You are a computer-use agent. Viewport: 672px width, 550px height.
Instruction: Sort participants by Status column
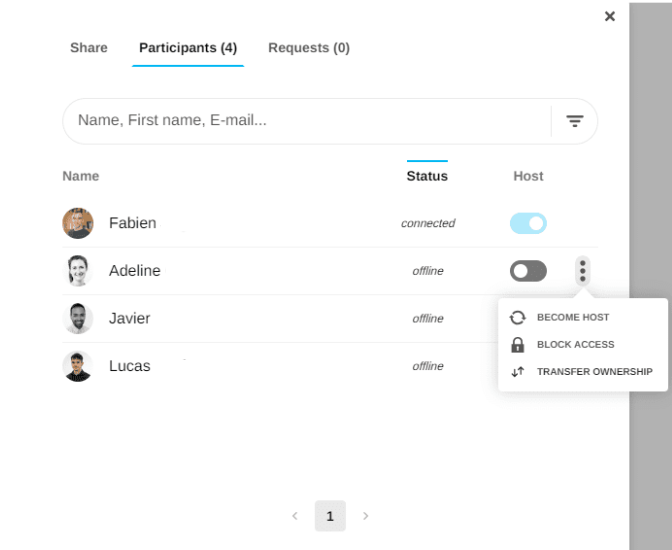(427, 176)
